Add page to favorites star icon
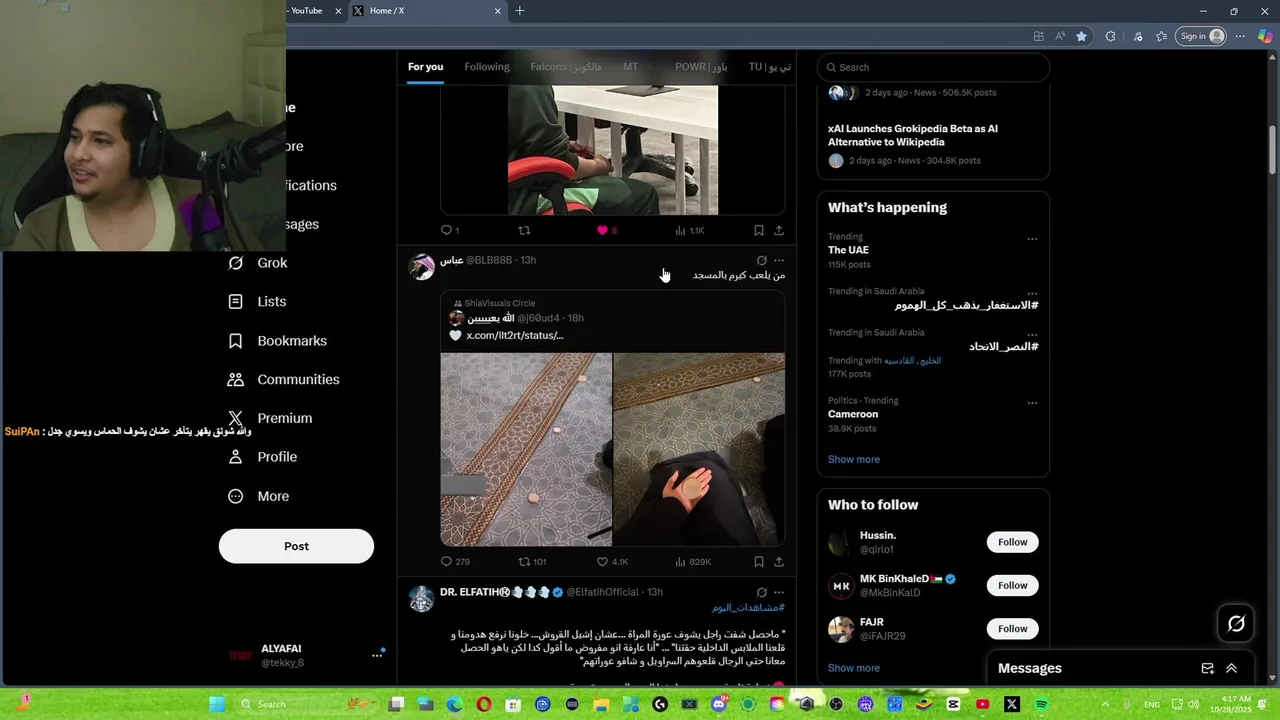This screenshot has height=720, width=1280. [1081, 36]
